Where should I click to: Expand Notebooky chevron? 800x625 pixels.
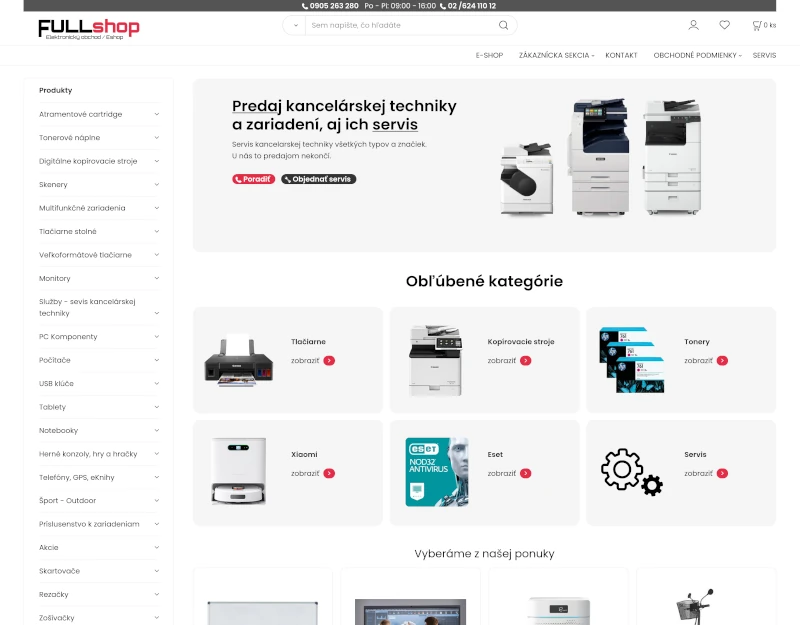tap(157, 431)
